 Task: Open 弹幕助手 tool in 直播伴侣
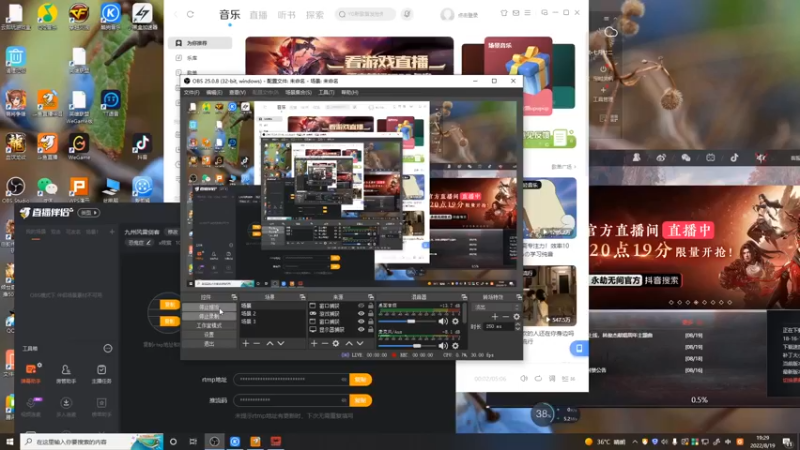[31, 373]
